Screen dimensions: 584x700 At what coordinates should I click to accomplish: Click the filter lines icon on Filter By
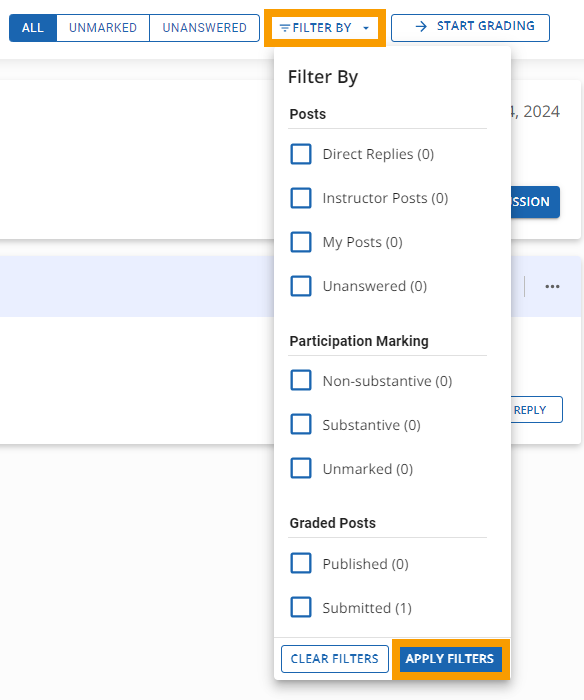tap(284, 28)
